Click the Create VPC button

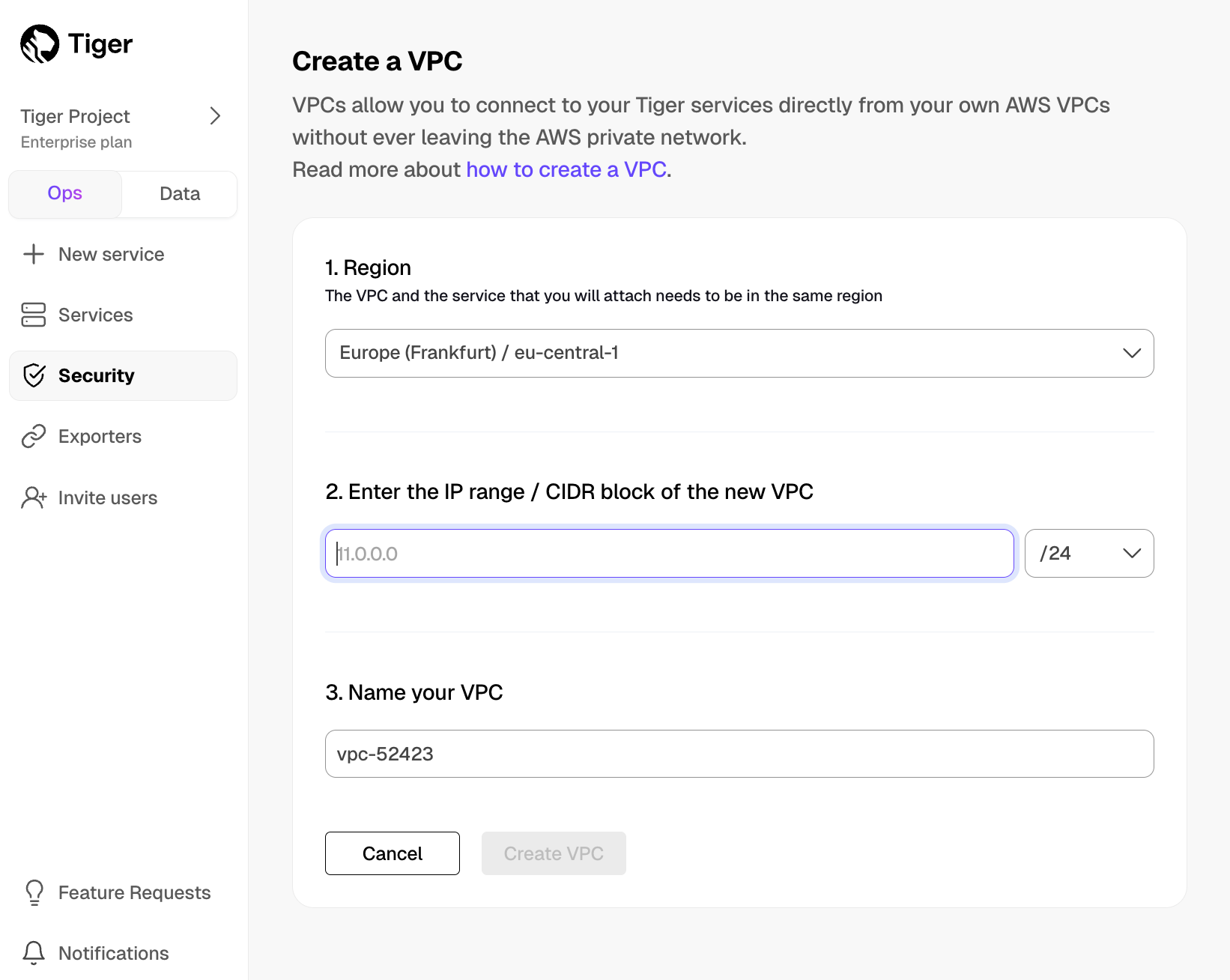[x=554, y=853]
